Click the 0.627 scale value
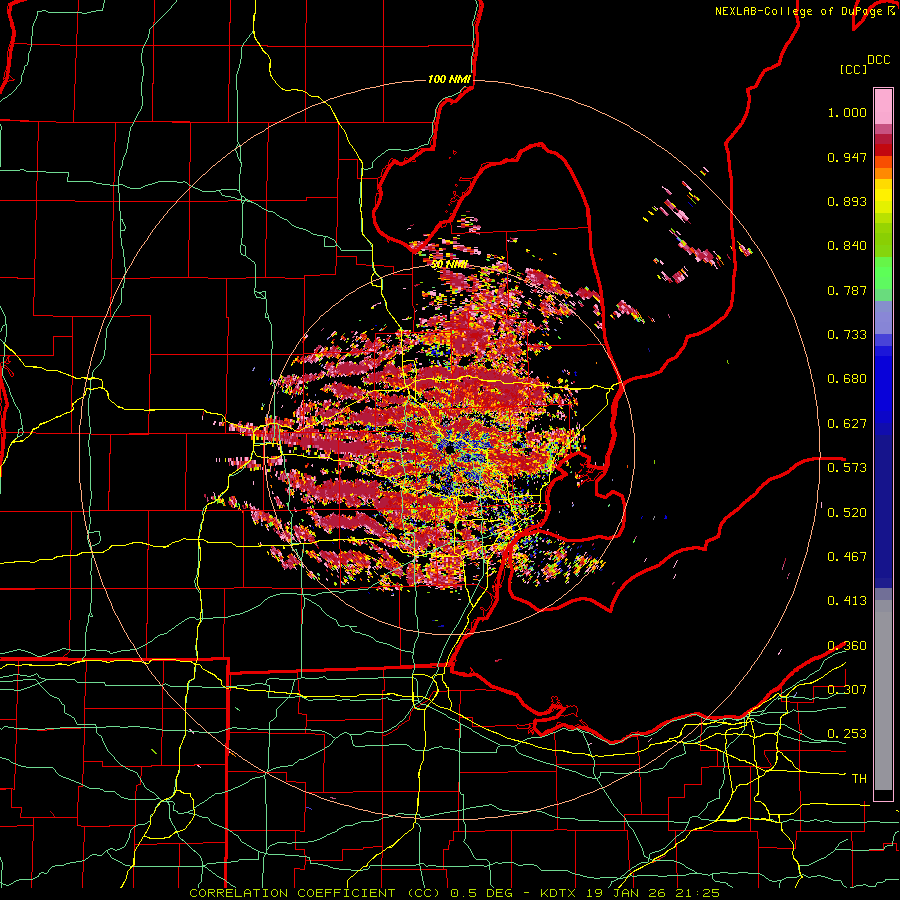This screenshot has width=900, height=900. [x=847, y=424]
